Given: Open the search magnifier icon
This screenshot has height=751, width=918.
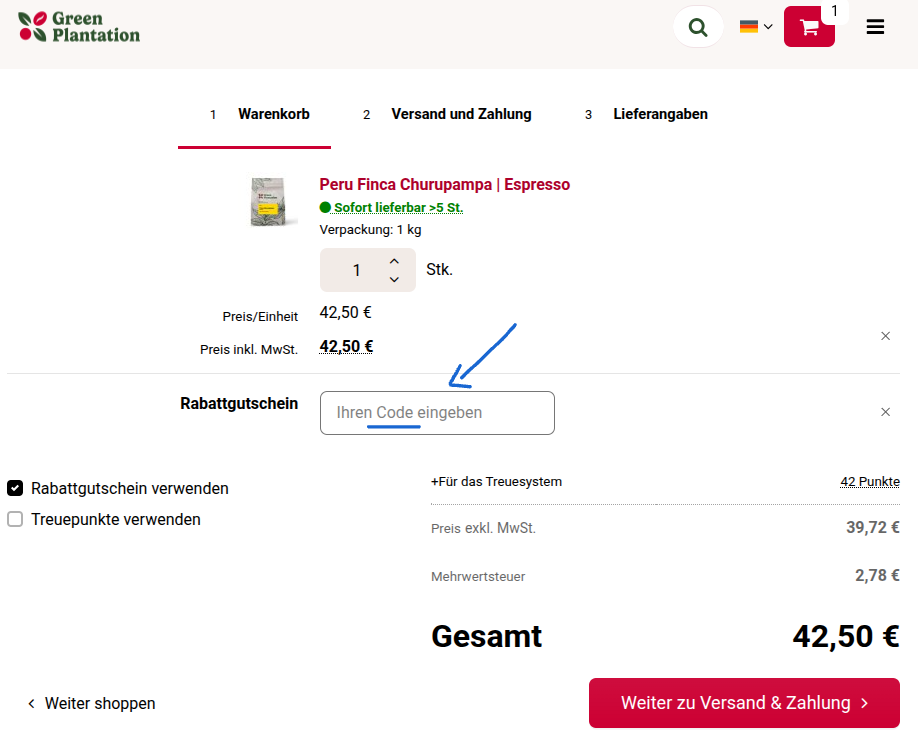Looking at the screenshot, I should pyautogui.click(x=698, y=27).
